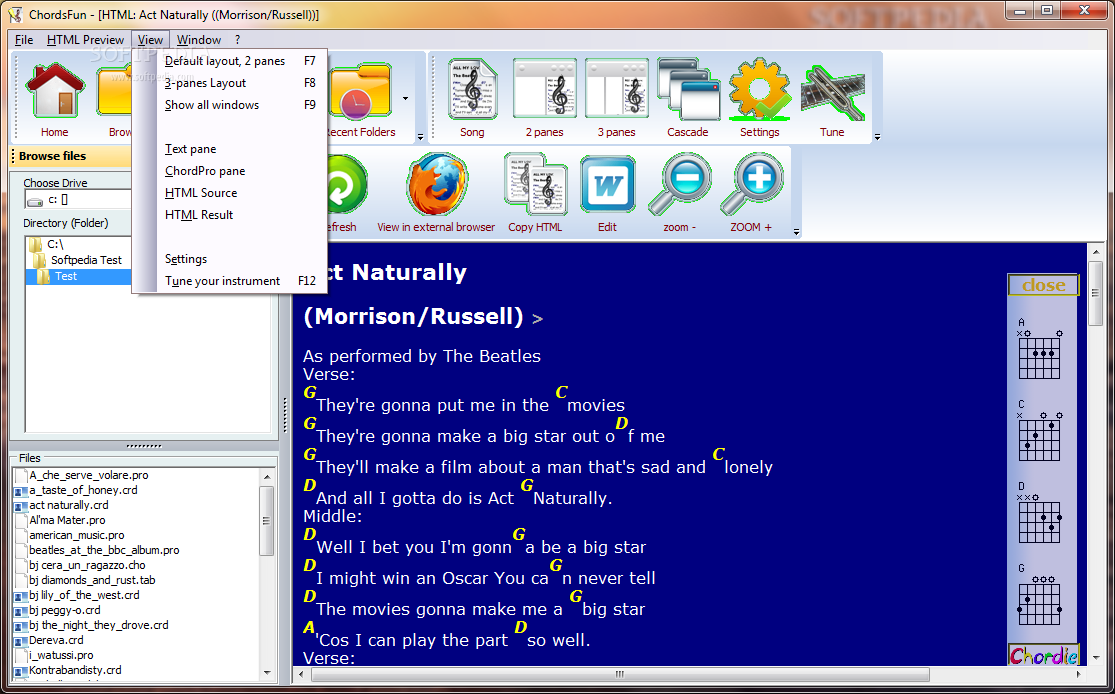Choose 3-panes Layout menu entry
Screen dimensions: 1115x694
tap(229, 83)
